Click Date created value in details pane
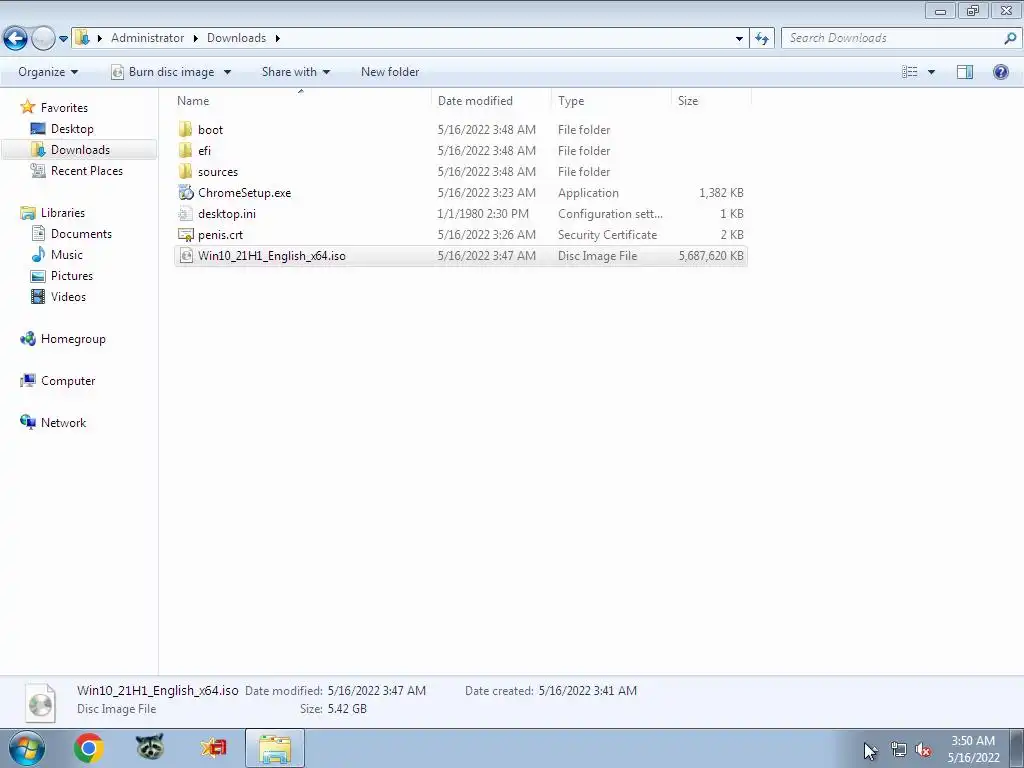This screenshot has height=768, width=1024. point(588,690)
